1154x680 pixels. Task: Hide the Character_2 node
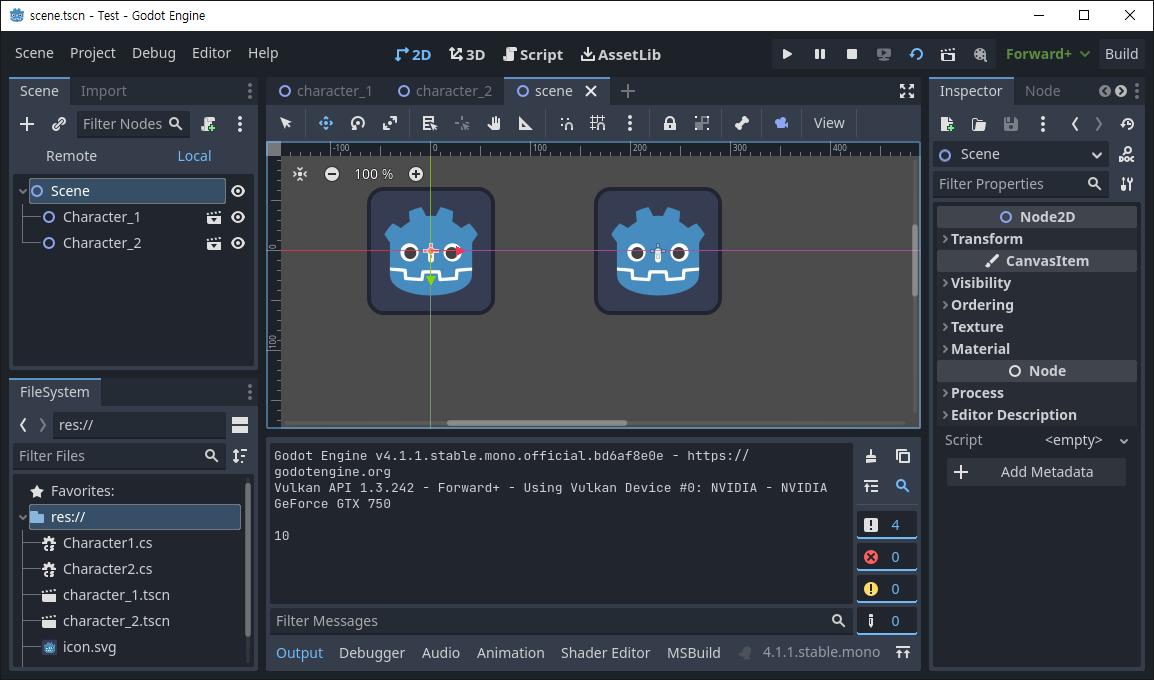tap(238, 244)
